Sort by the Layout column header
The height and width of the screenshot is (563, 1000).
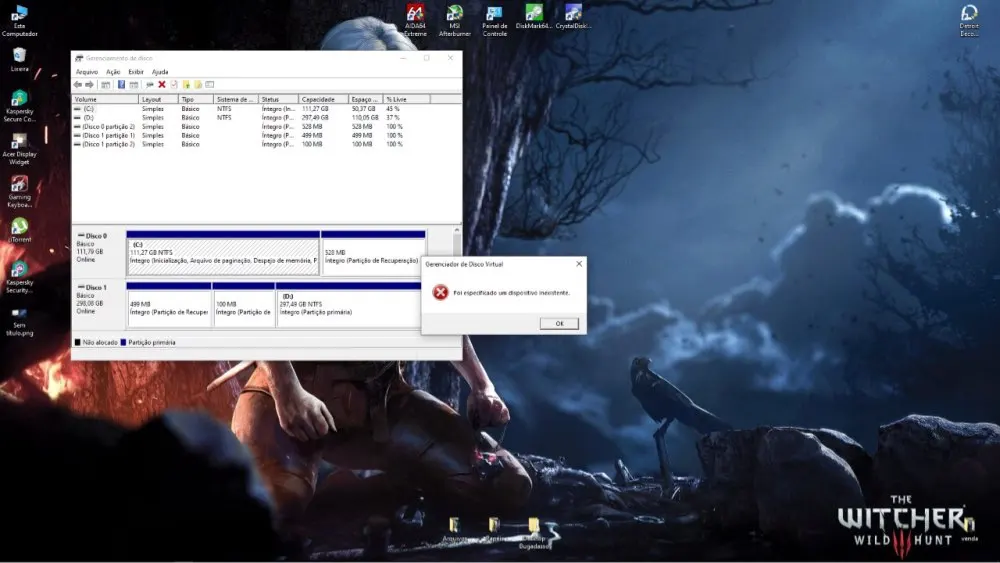pos(158,99)
